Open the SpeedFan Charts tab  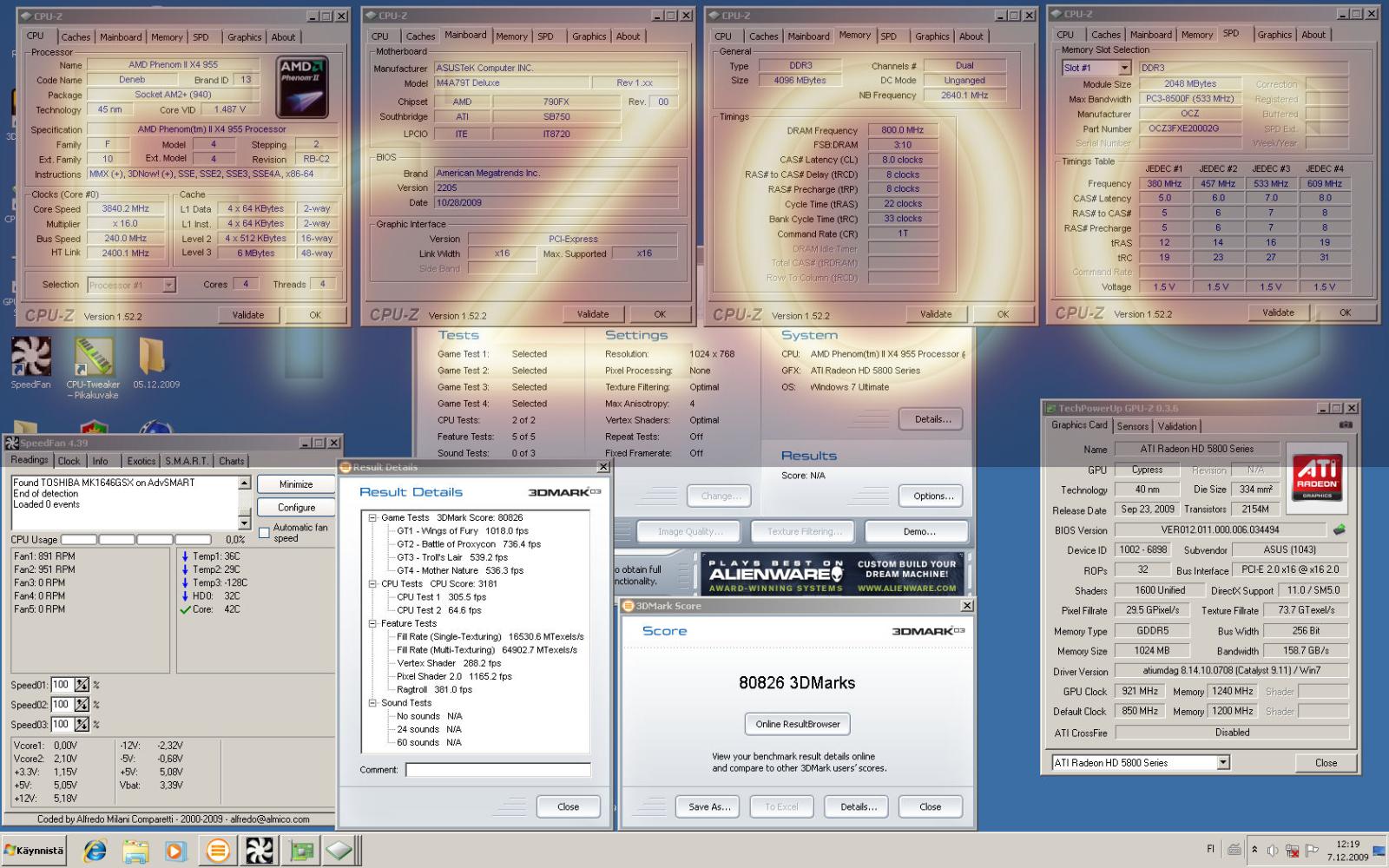[x=231, y=461]
